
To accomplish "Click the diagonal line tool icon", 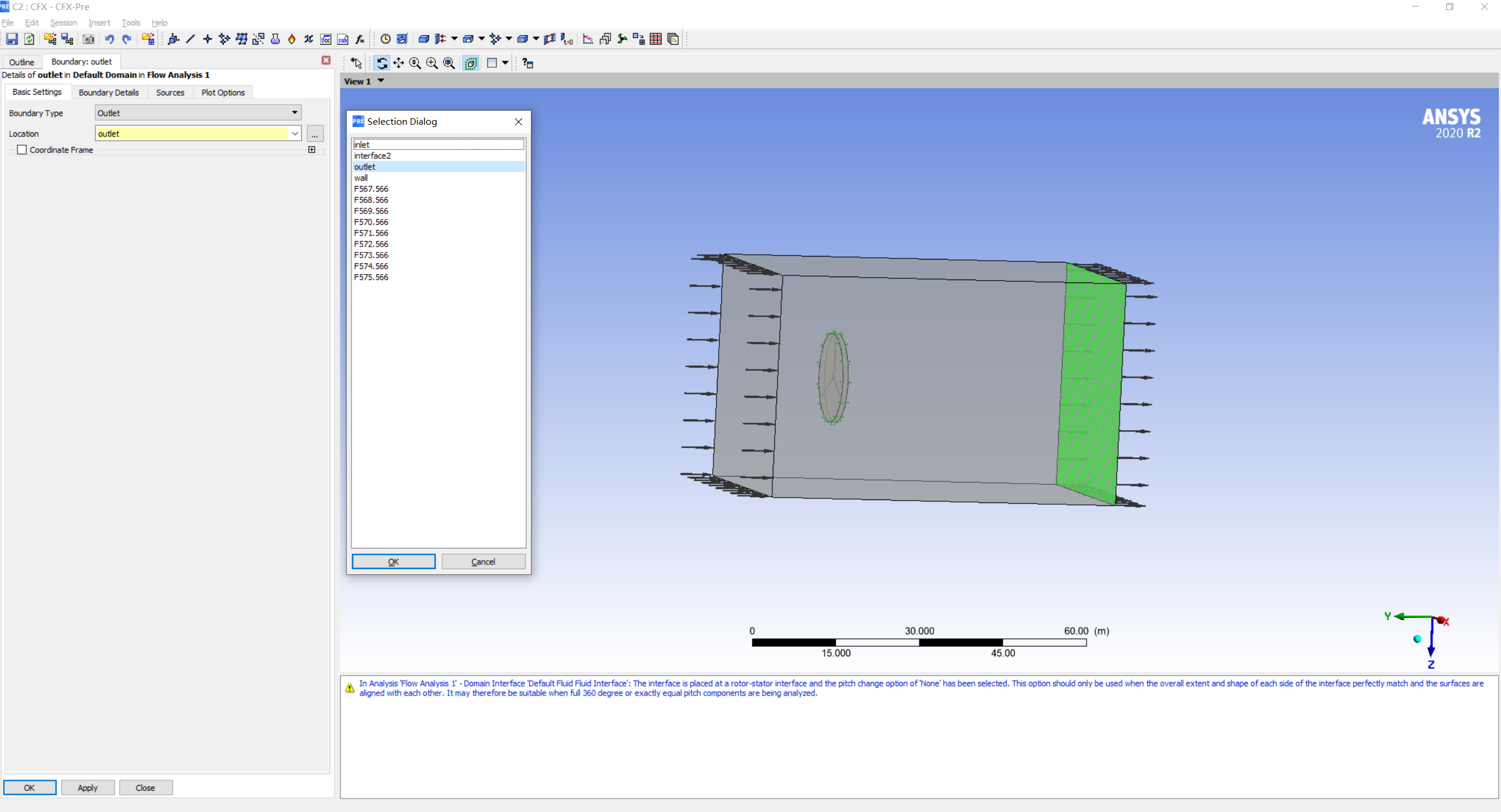I will pyautogui.click(x=190, y=39).
